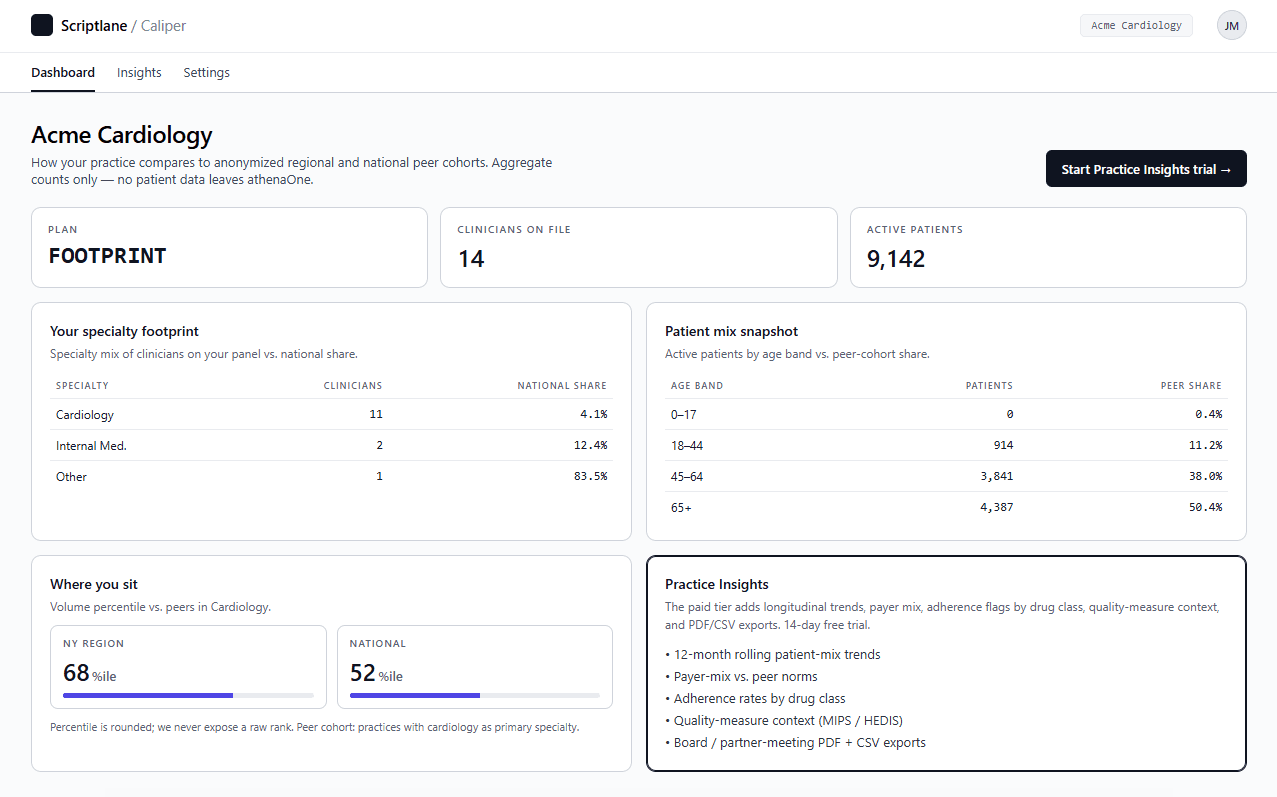Click the clinicians on file count 14
The height and width of the screenshot is (797, 1277).
coord(471,259)
